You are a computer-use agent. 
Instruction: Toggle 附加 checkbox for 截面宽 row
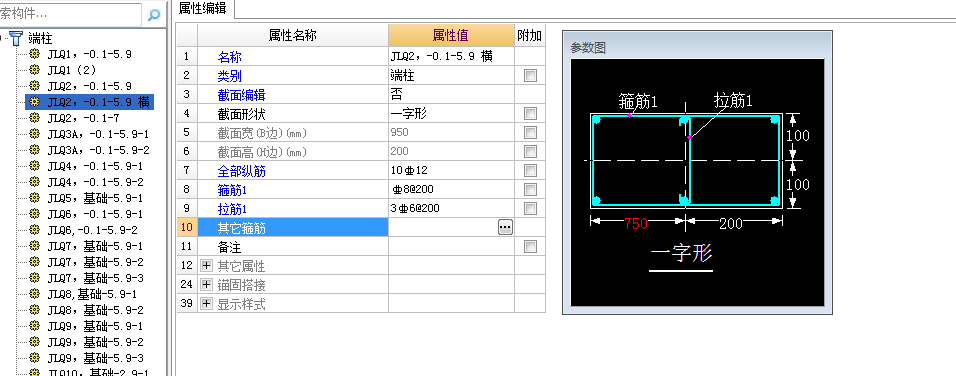pyautogui.click(x=530, y=132)
